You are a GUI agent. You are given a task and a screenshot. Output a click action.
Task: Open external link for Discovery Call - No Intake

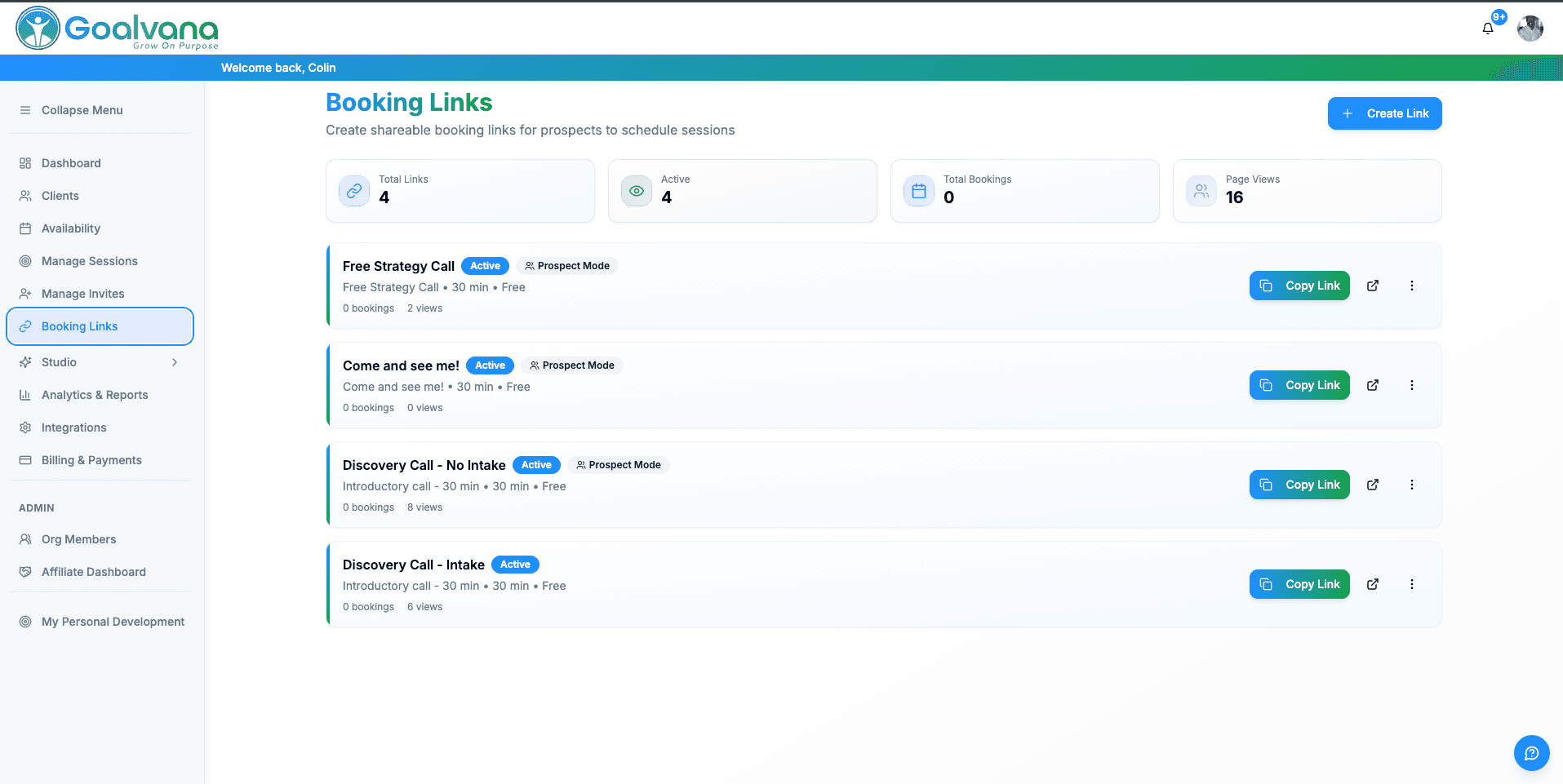(x=1373, y=485)
